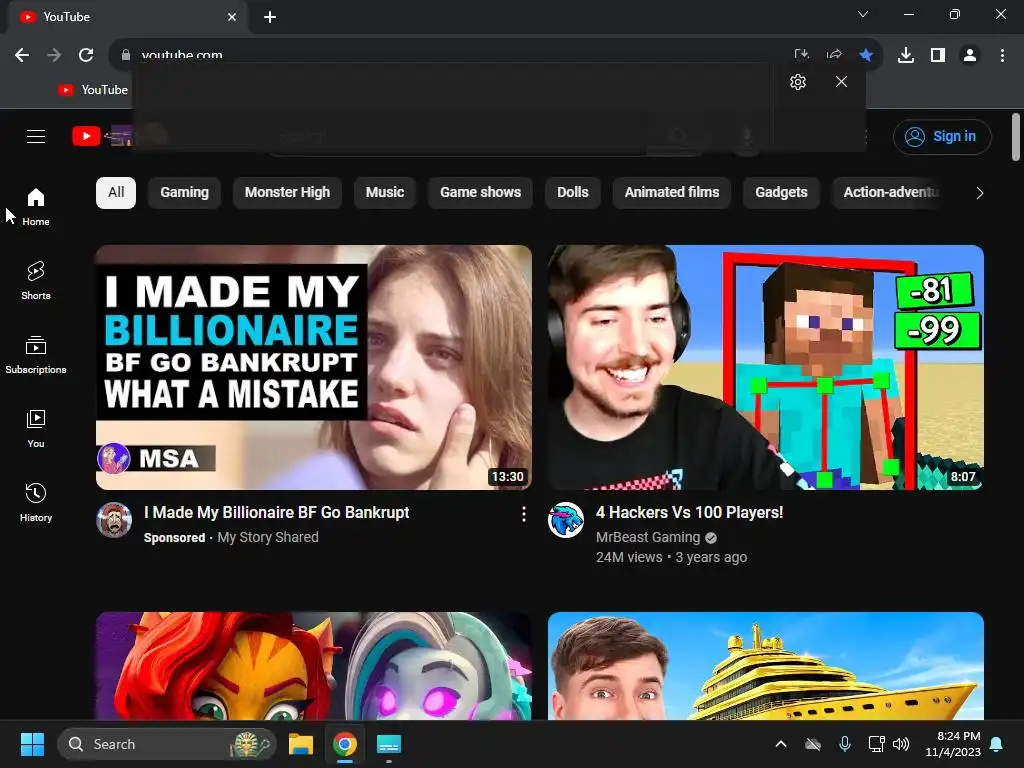
Task: Close the dark overlay popup
Action: 841,82
